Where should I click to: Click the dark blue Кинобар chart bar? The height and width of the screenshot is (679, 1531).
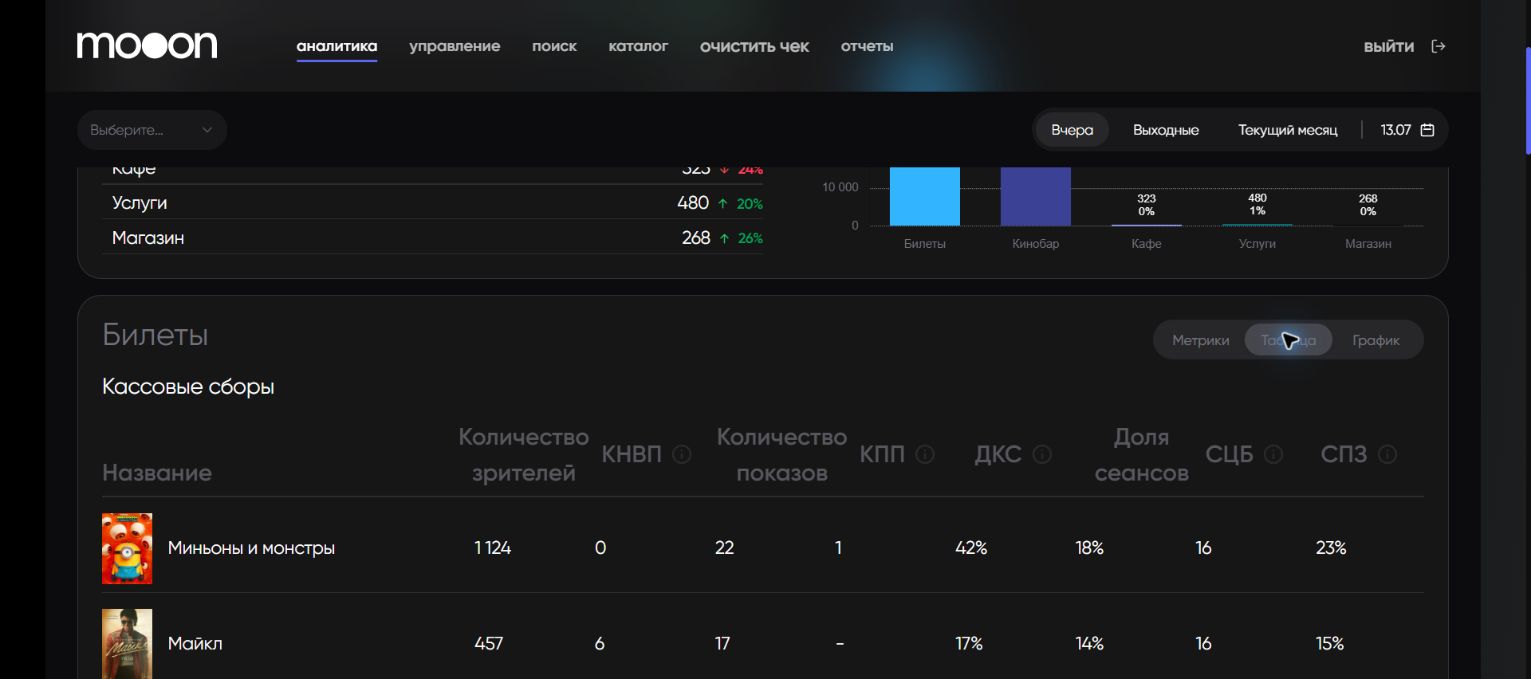pos(1036,196)
